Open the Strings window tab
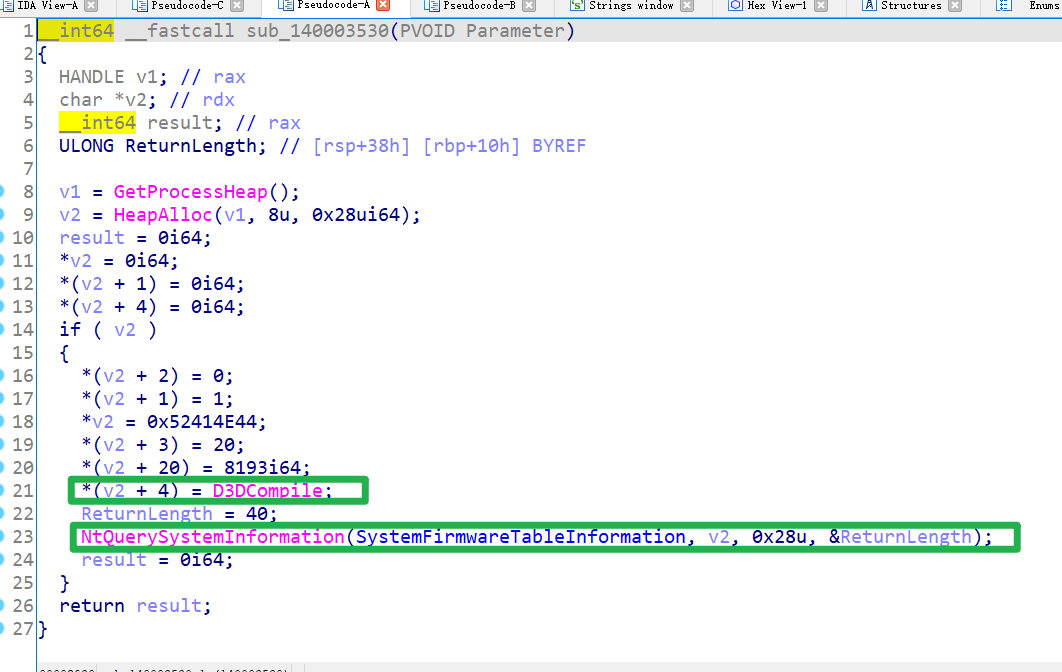This screenshot has height=672, width=1062. 631,5
